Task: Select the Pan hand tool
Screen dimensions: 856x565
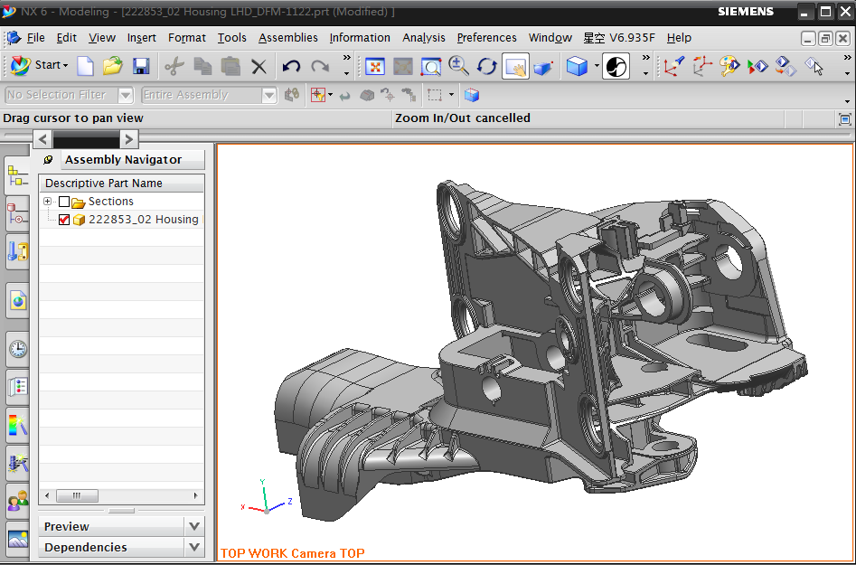Action: click(x=515, y=67)
